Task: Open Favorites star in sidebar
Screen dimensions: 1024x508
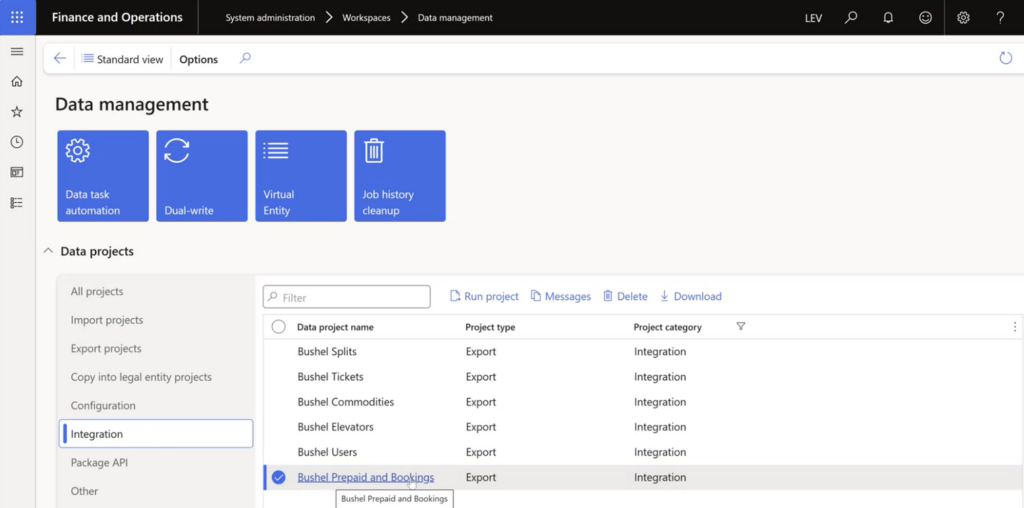Action: (x=17, y=112)
